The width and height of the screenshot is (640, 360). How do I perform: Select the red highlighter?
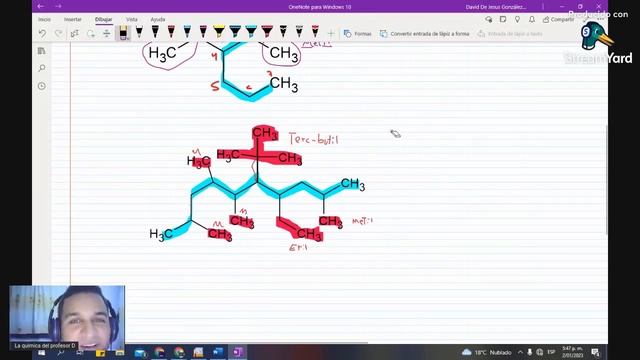[267, 32]
